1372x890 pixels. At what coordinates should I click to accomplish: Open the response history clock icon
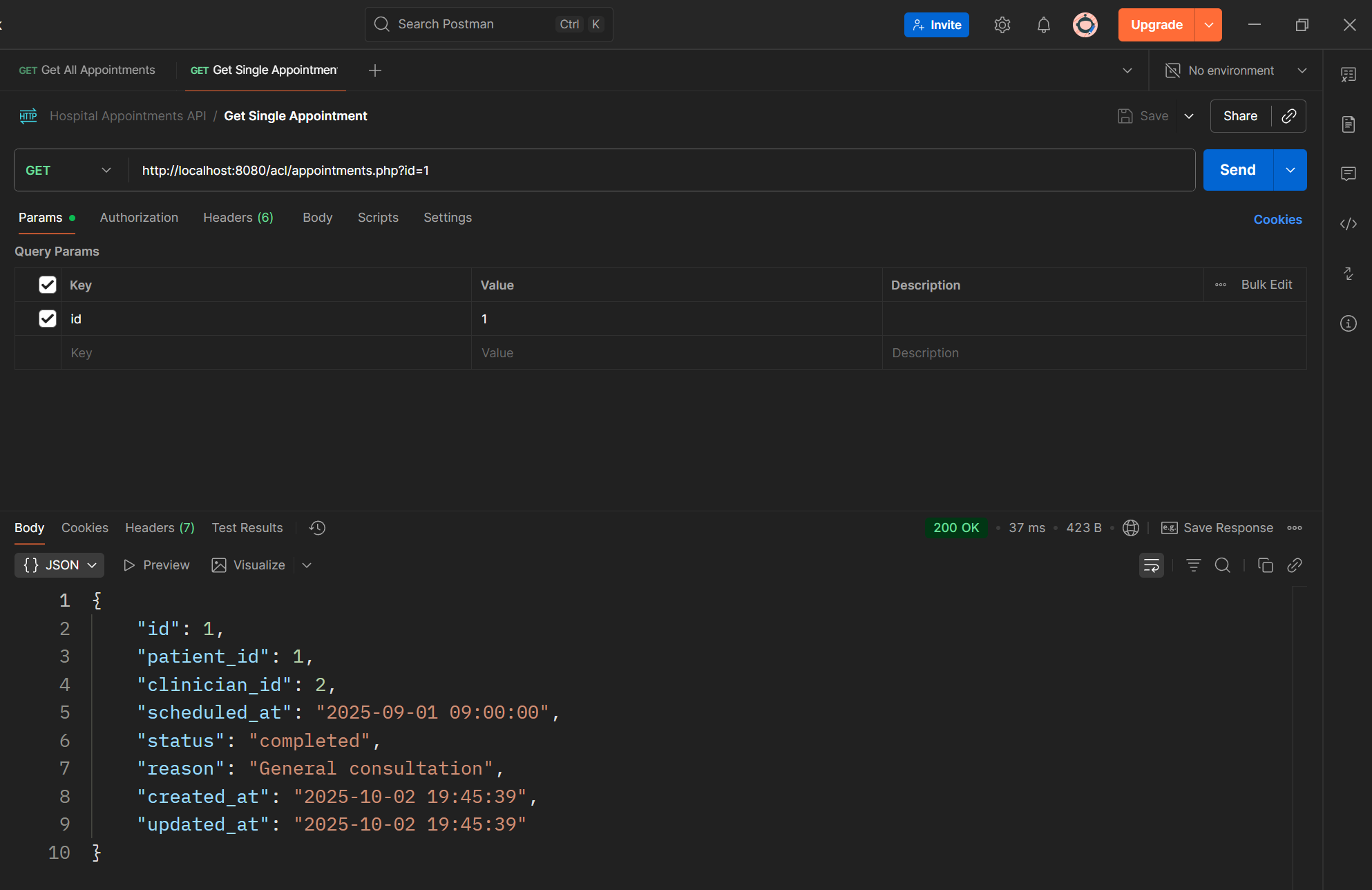coord(317,528)
